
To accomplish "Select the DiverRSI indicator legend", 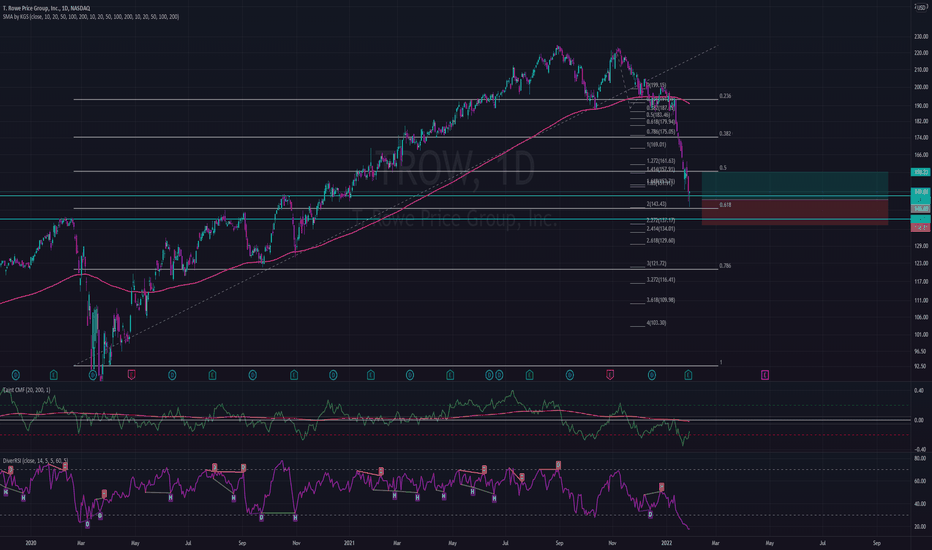I will (x=35, y=460).
